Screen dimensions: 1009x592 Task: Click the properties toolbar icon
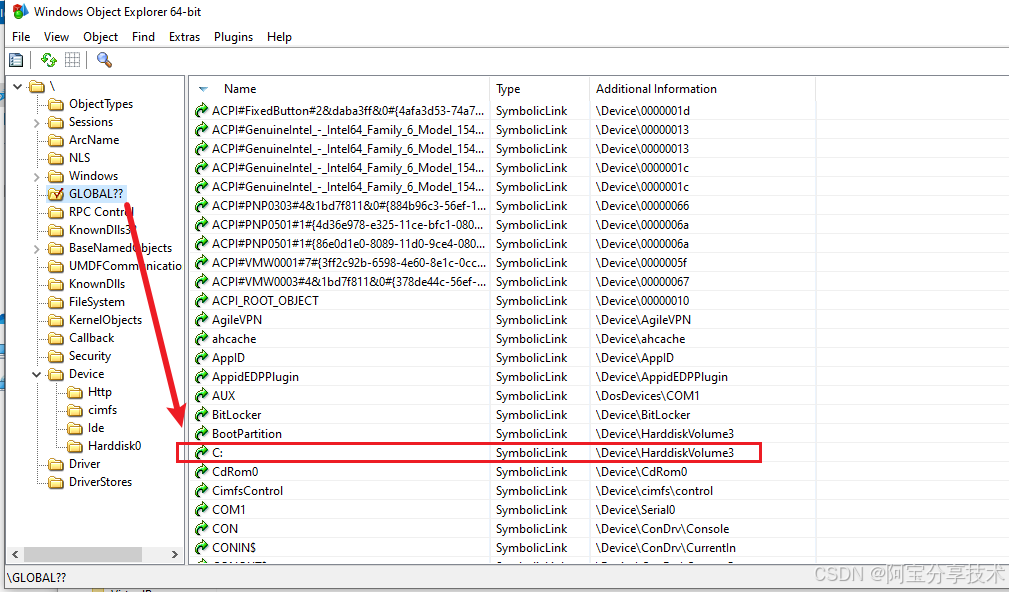click(16, 60)
